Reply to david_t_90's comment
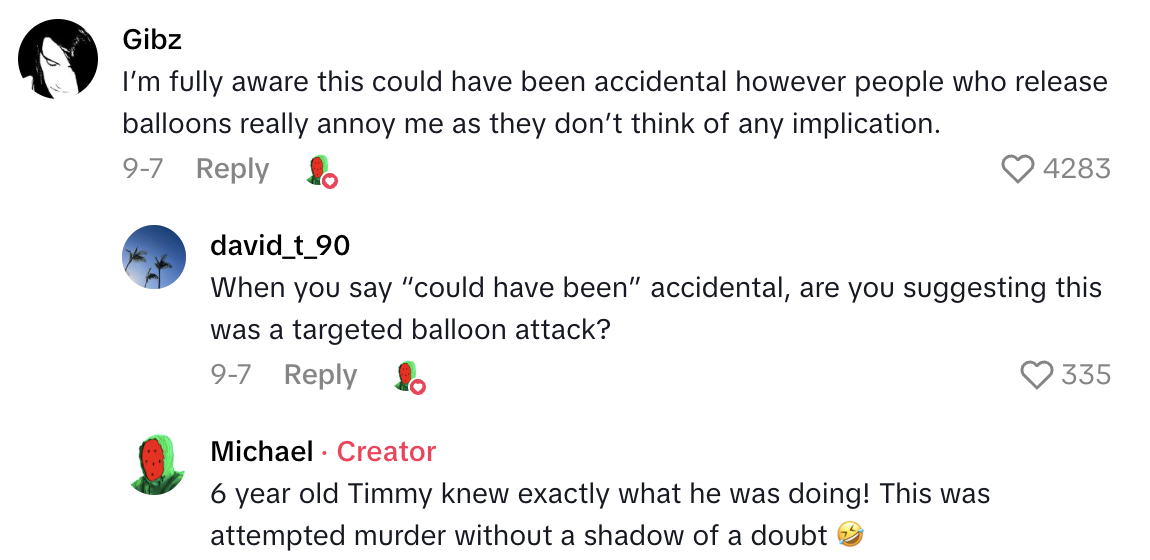 click(x=320, y=375)
